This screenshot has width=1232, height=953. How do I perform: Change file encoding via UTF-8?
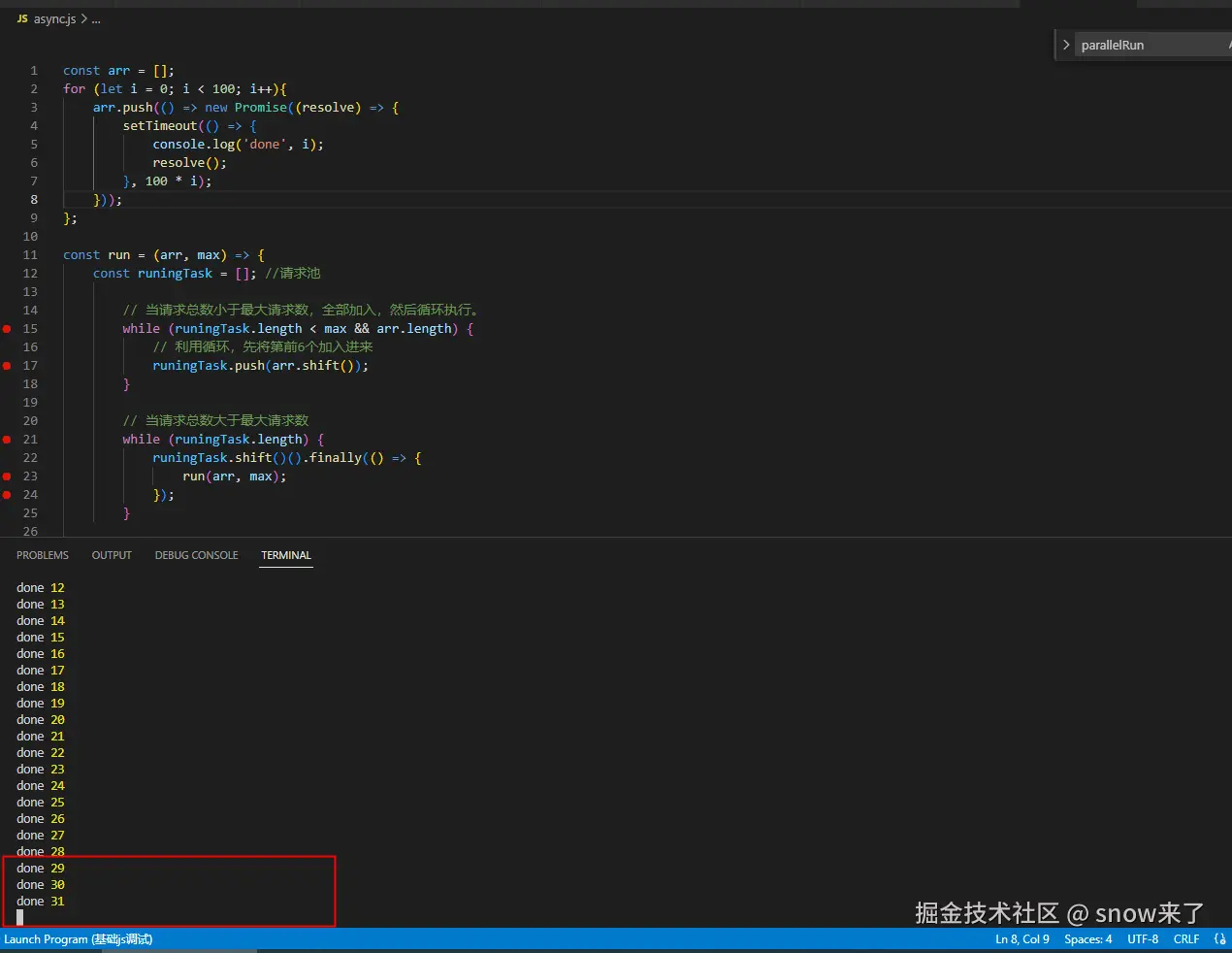click(x=1143, y=939)
